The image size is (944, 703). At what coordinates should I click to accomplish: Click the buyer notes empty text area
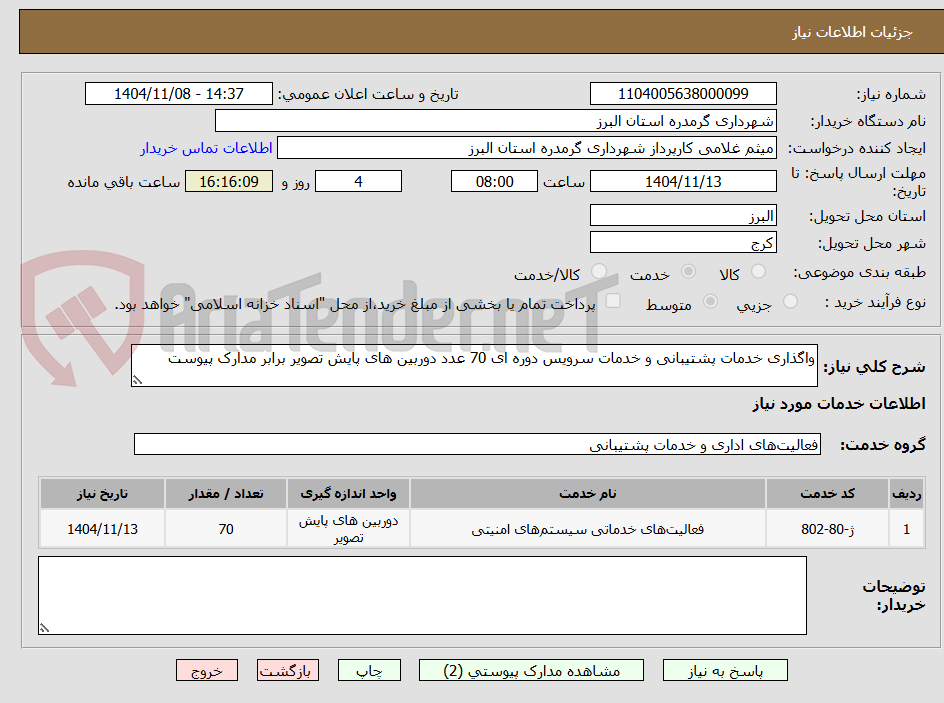pyautogui.click(x=422, y=595)
